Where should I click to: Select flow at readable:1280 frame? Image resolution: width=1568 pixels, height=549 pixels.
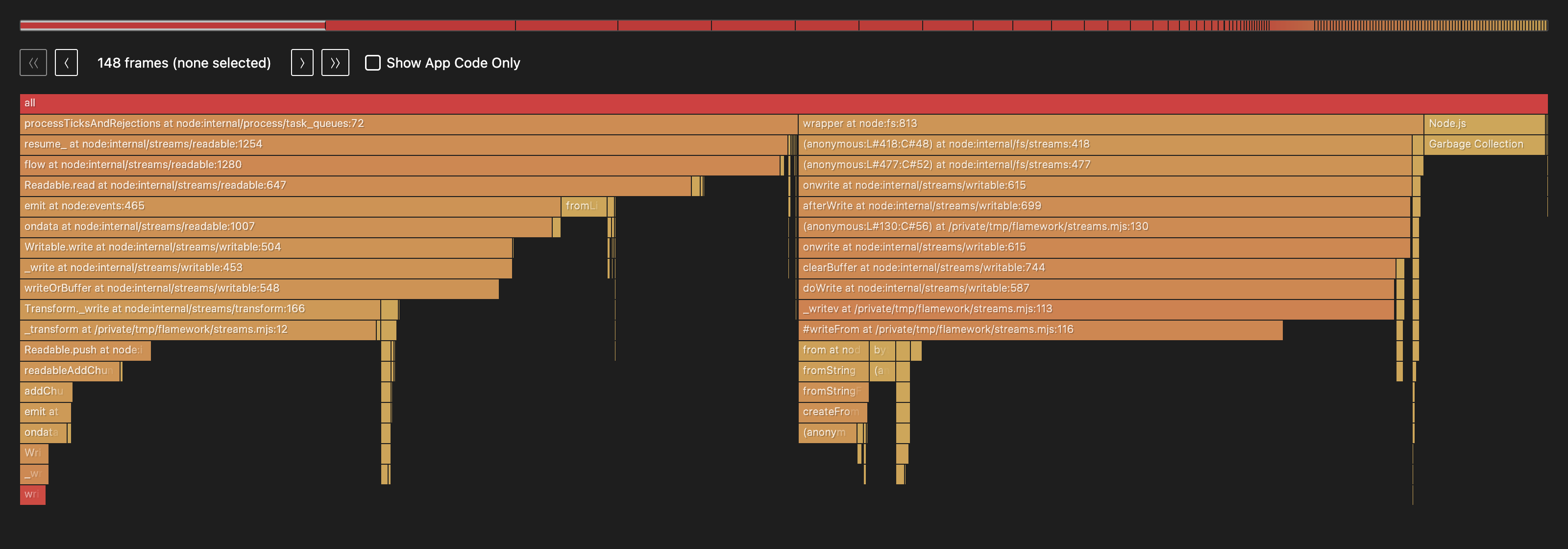tap(400, 165)
